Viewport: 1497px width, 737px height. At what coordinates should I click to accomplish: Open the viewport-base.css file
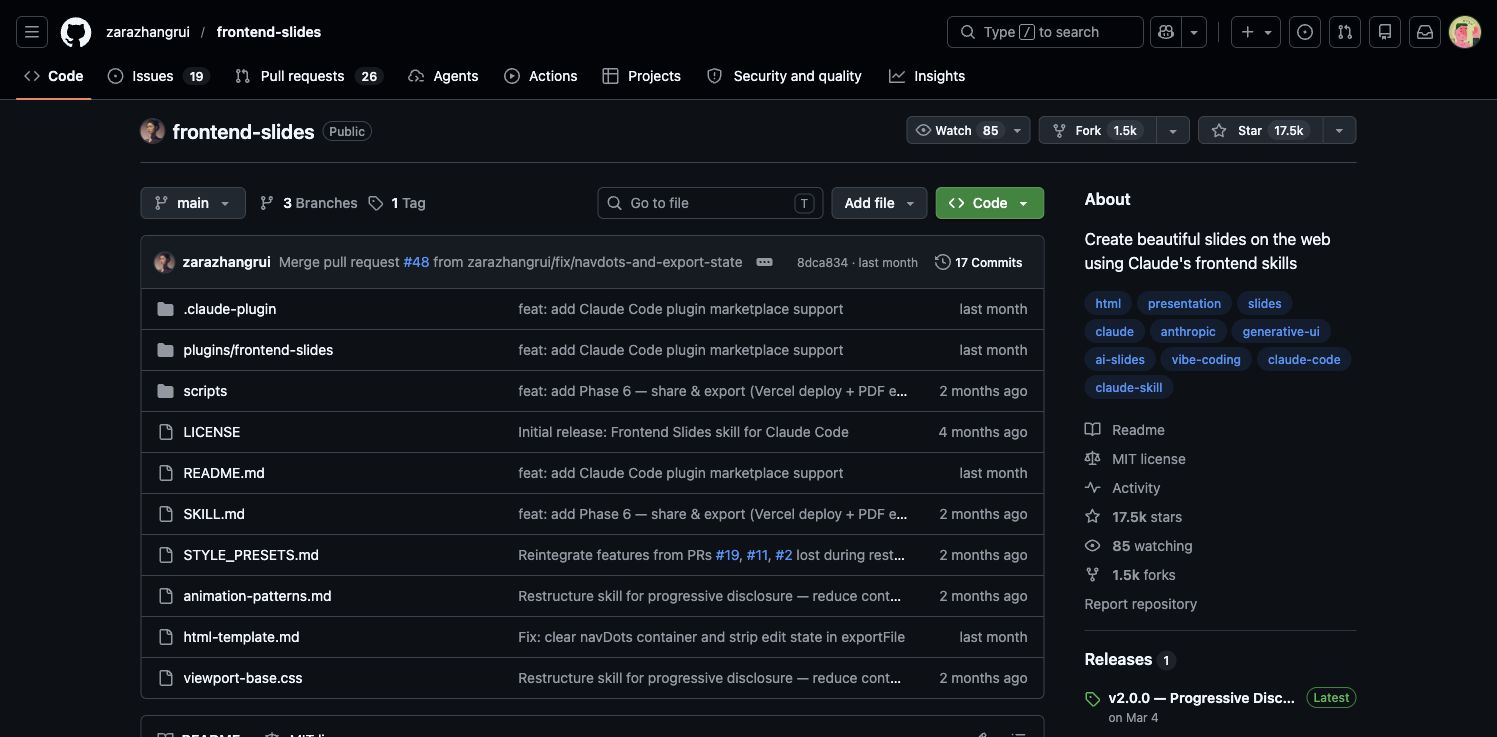click(243, 678)
